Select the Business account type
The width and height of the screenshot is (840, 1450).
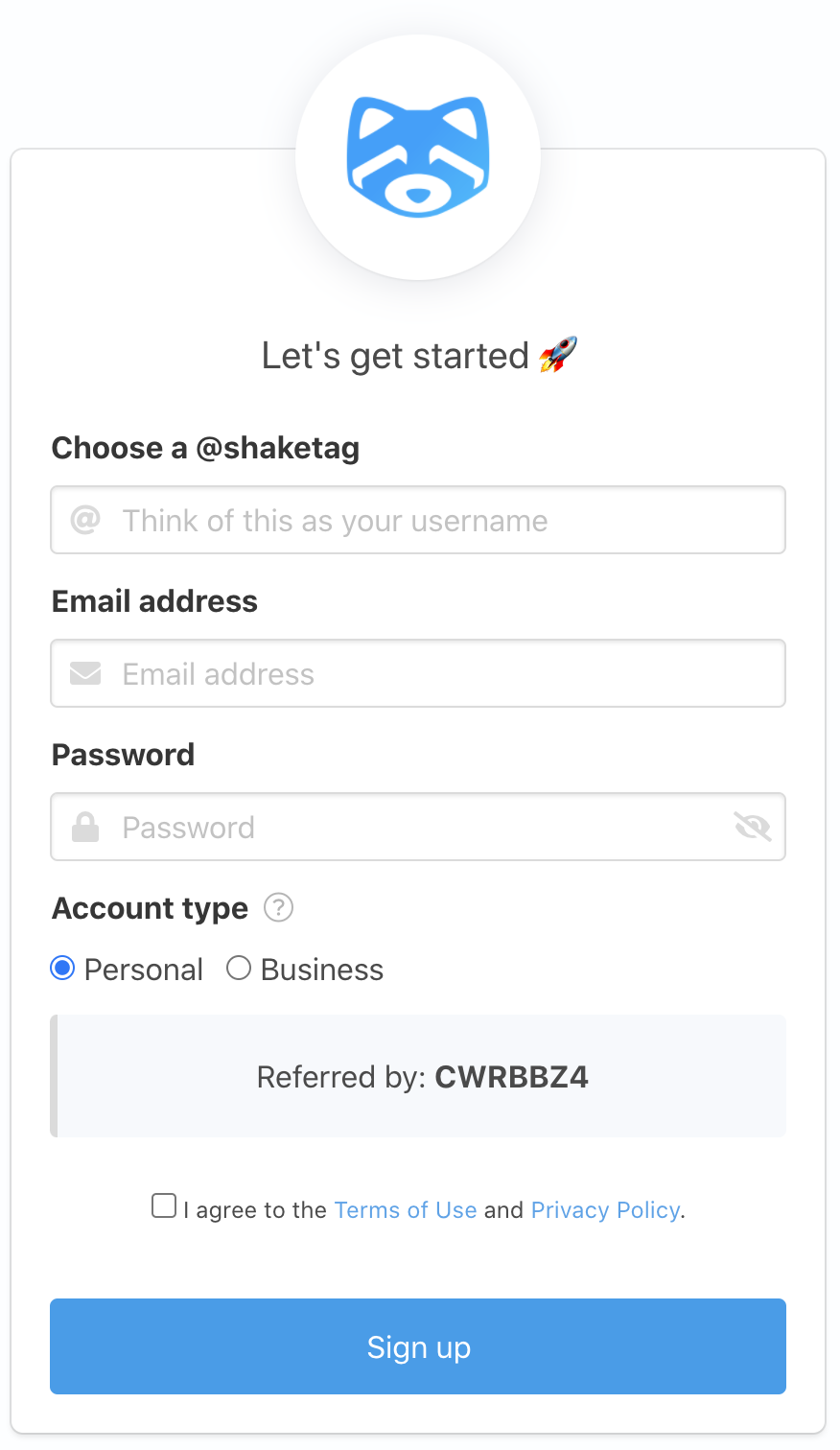click(238, 969)
